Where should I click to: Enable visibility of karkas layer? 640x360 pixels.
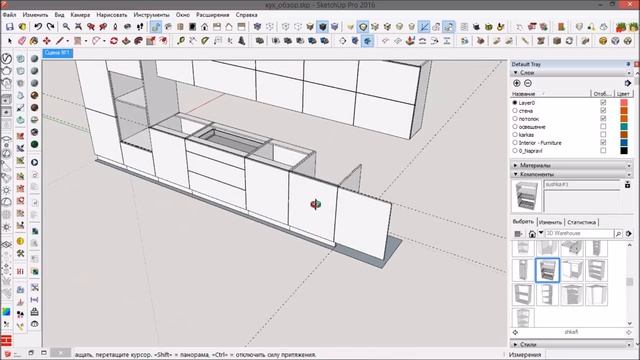[603, 135]
